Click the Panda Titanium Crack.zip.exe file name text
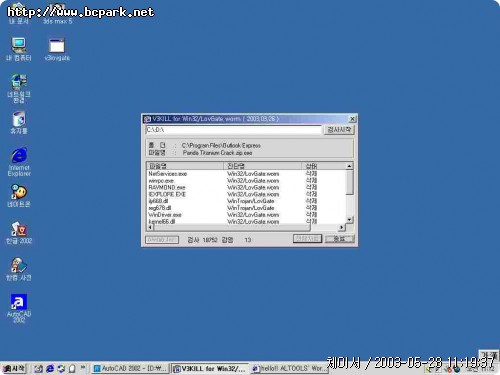Image resolution: width=500 pixels, height=375 pixels. pyautogui.click(x=217, y=153)
